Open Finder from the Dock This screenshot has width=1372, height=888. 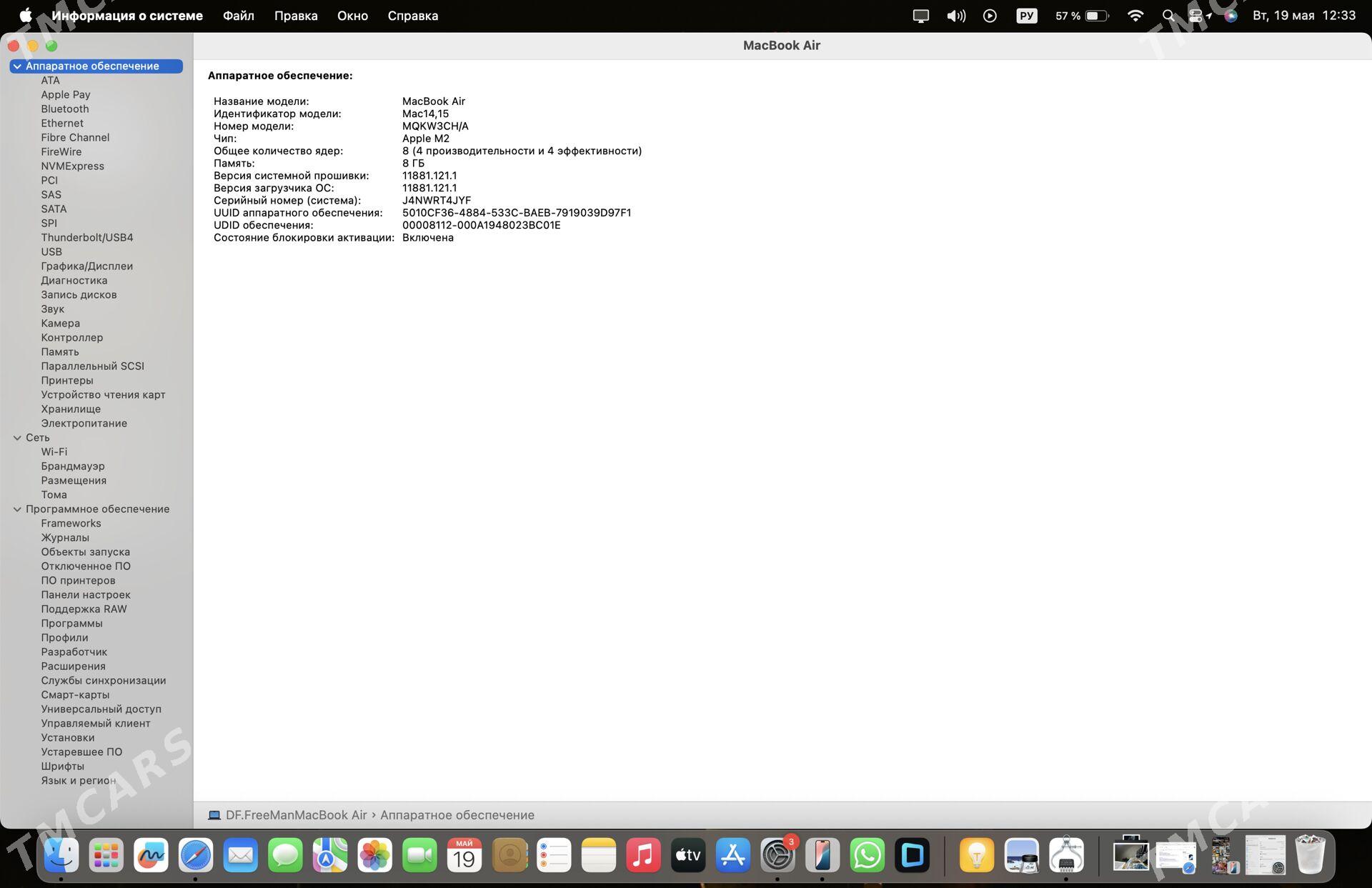[61, 854]
